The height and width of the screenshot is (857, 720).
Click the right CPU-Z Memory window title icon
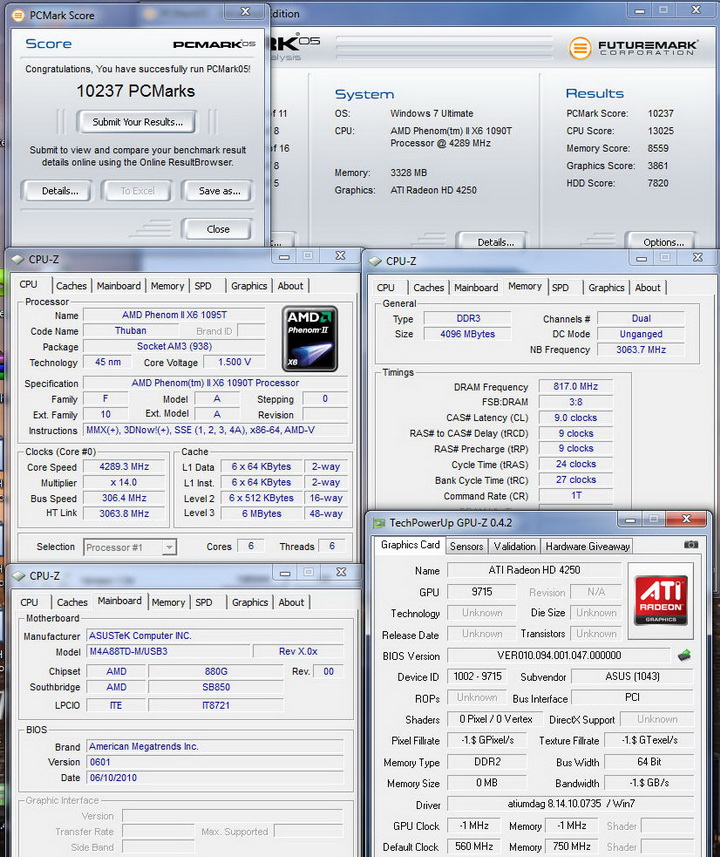coord(375,261)
